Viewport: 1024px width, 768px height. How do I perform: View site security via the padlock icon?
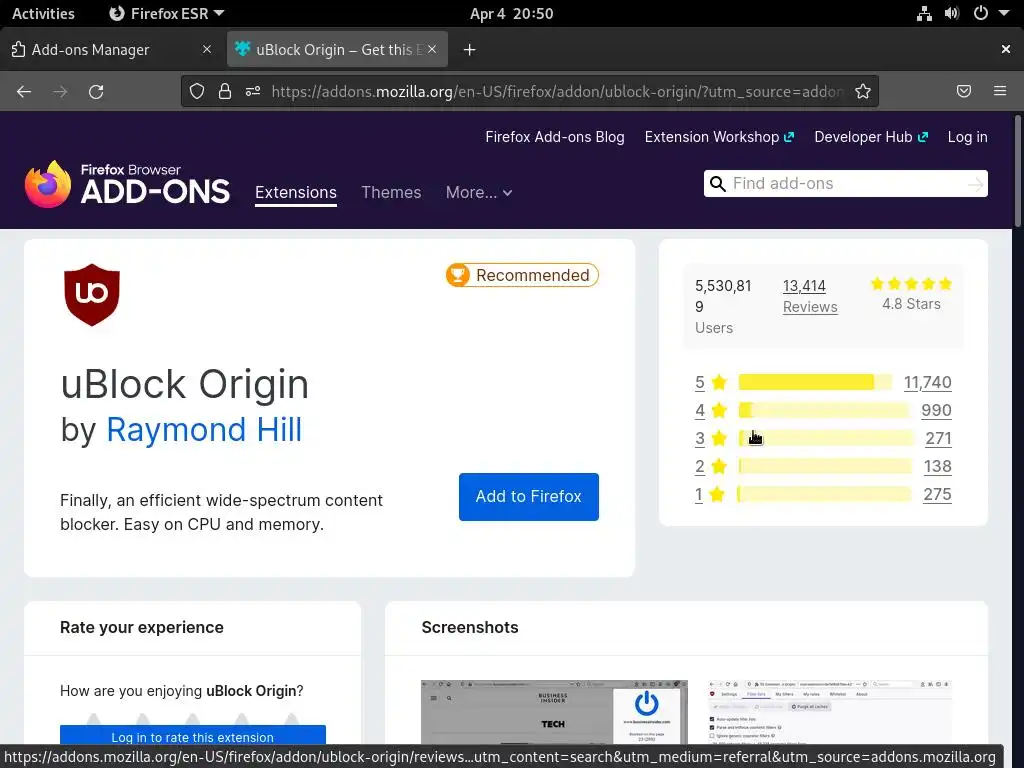click(x=225, y=91)
